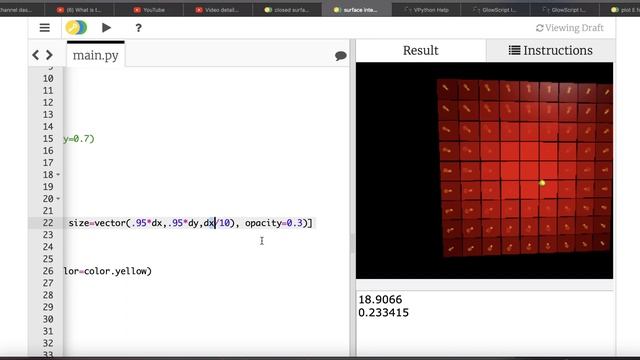This screenshot has width=640, height=360.
Task: Switch to the 'closed surfa...' browser tab
Action: [287, 10]
